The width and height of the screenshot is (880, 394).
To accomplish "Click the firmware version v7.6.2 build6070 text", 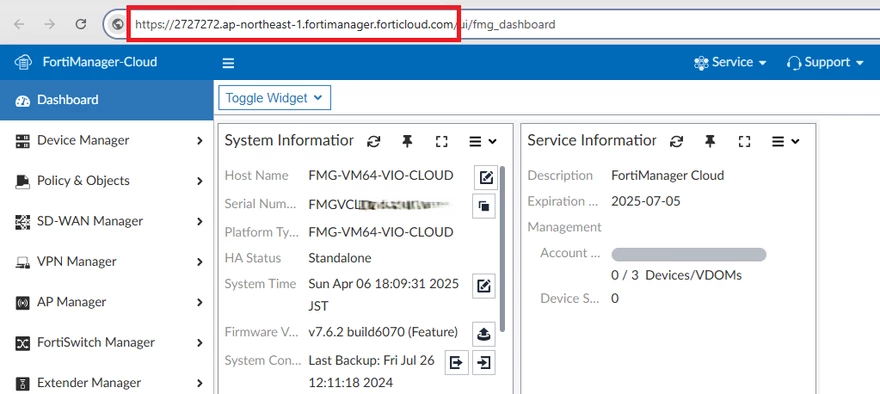I will [383, 332].
